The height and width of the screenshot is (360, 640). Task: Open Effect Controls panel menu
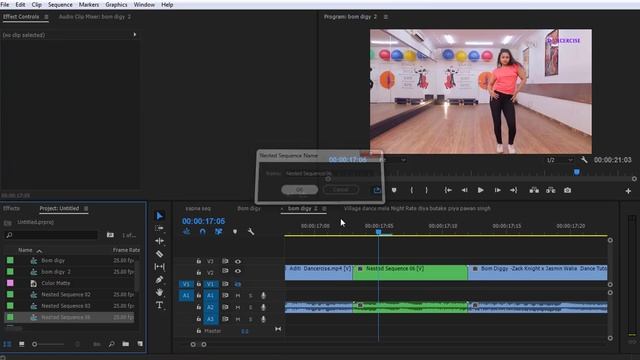point(46,17)
